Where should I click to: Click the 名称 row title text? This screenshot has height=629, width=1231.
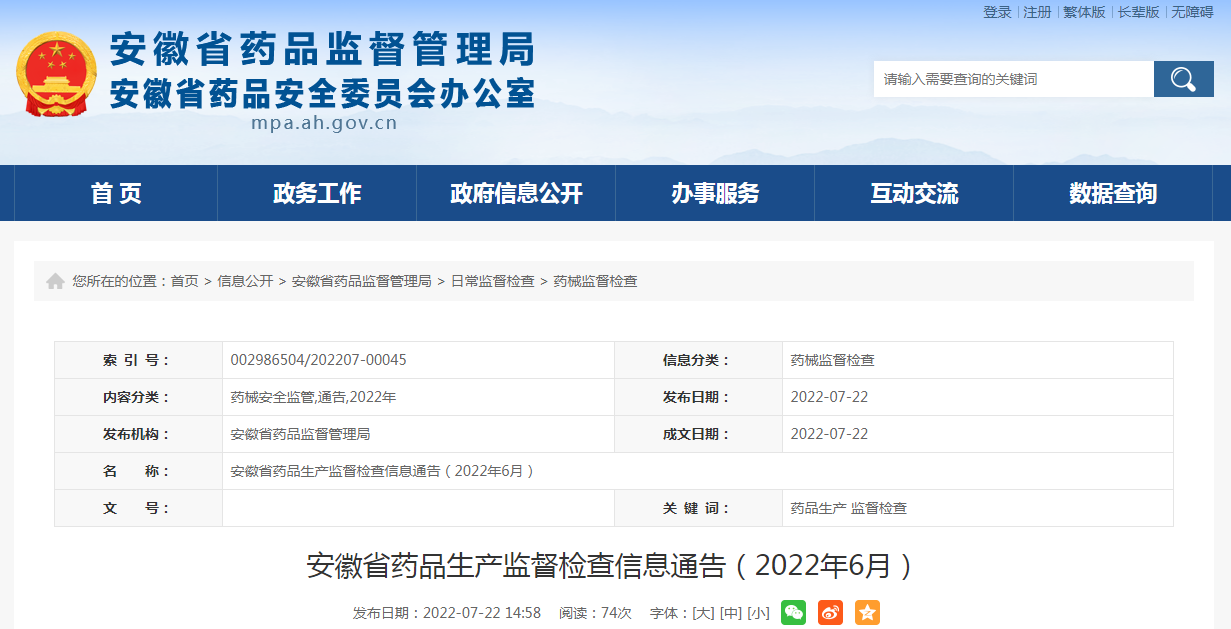point(382,471)
